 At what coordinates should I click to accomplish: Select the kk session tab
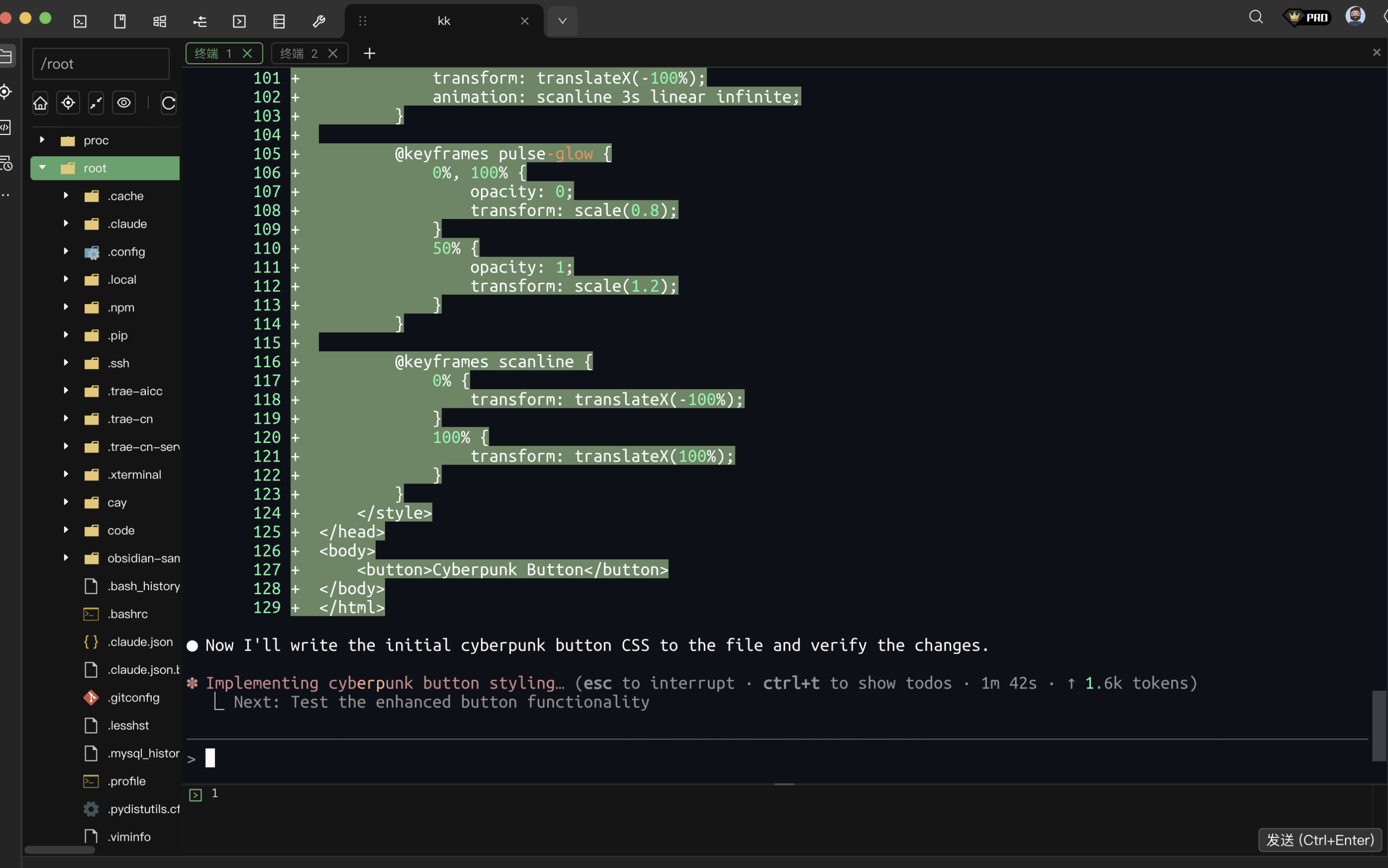coord(444,21)
